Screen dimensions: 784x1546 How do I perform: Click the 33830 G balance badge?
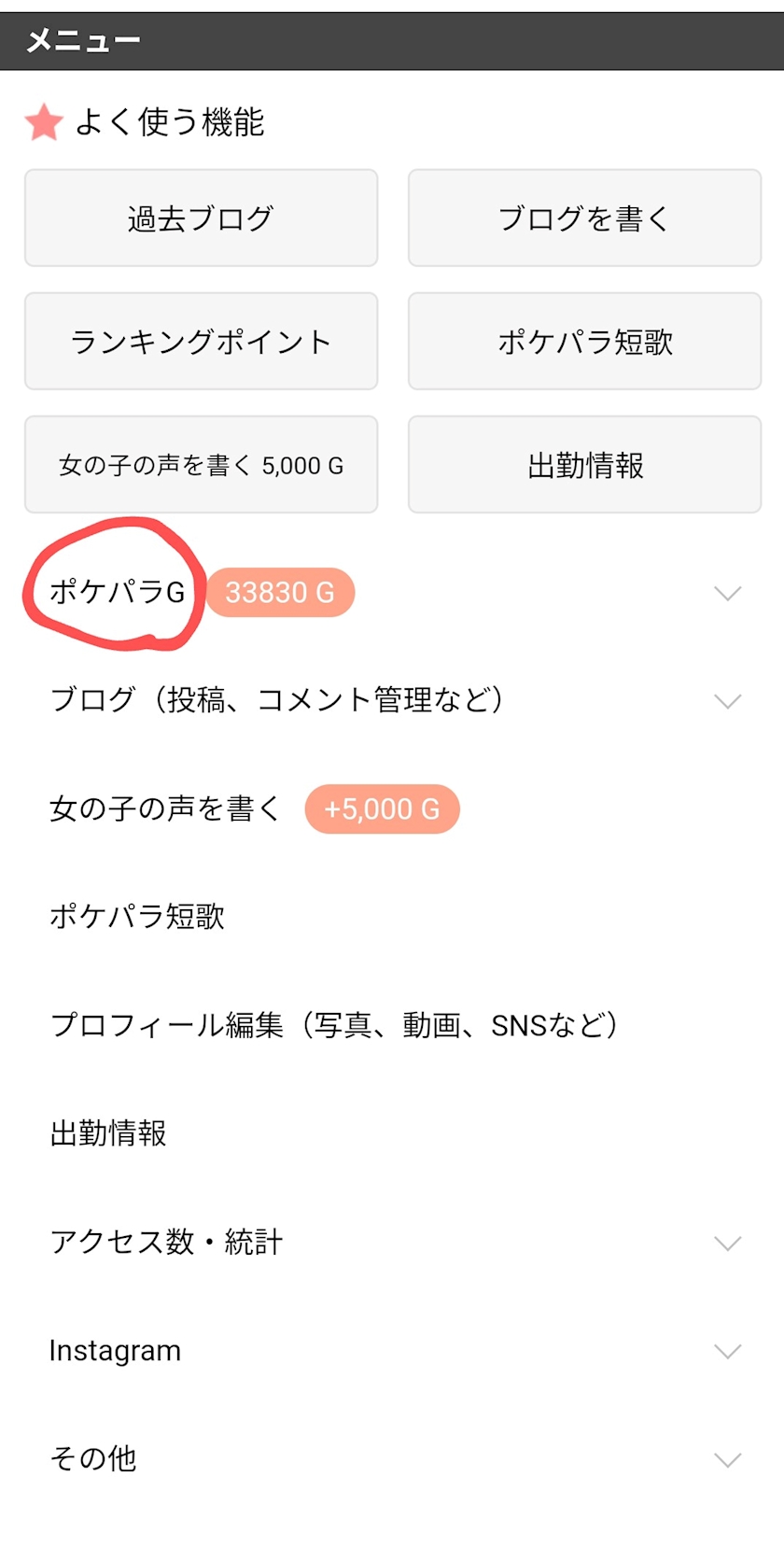pyautogui.click(x=279, y=593)
